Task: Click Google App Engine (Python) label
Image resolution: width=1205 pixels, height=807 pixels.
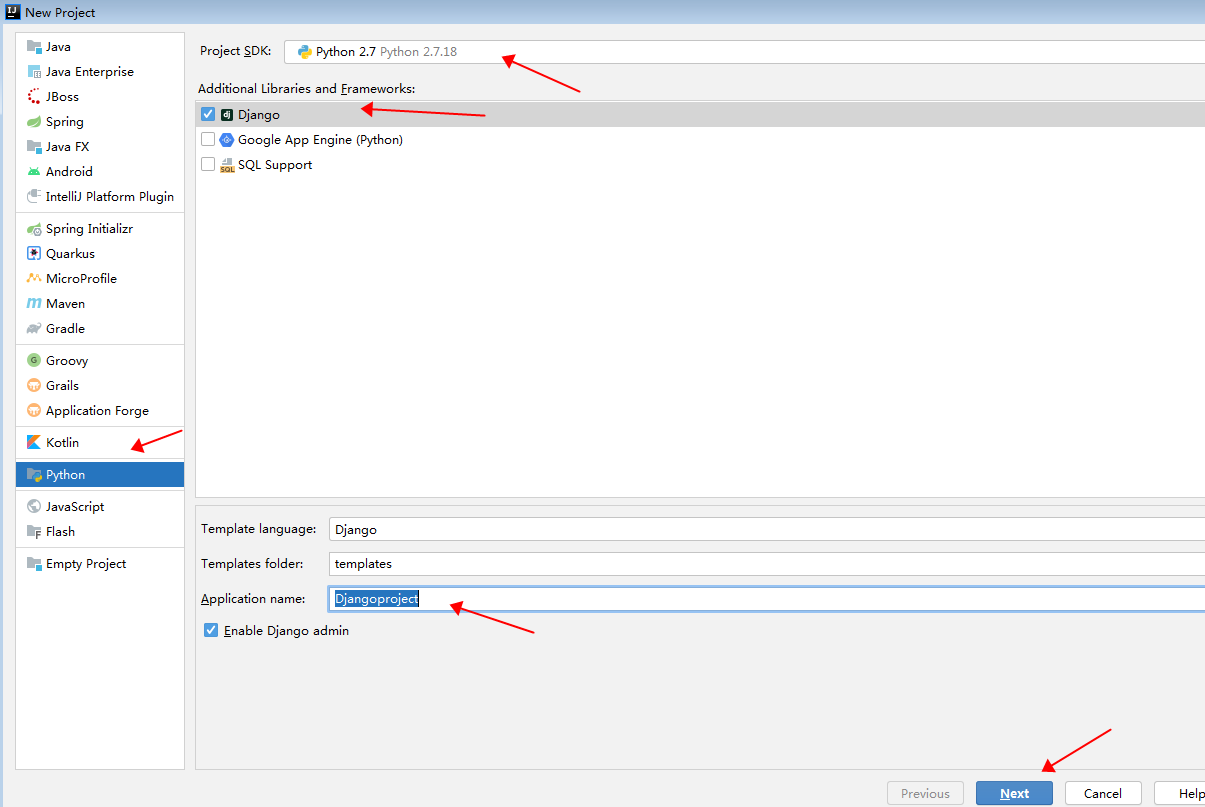Action: [x=320, y=140]
